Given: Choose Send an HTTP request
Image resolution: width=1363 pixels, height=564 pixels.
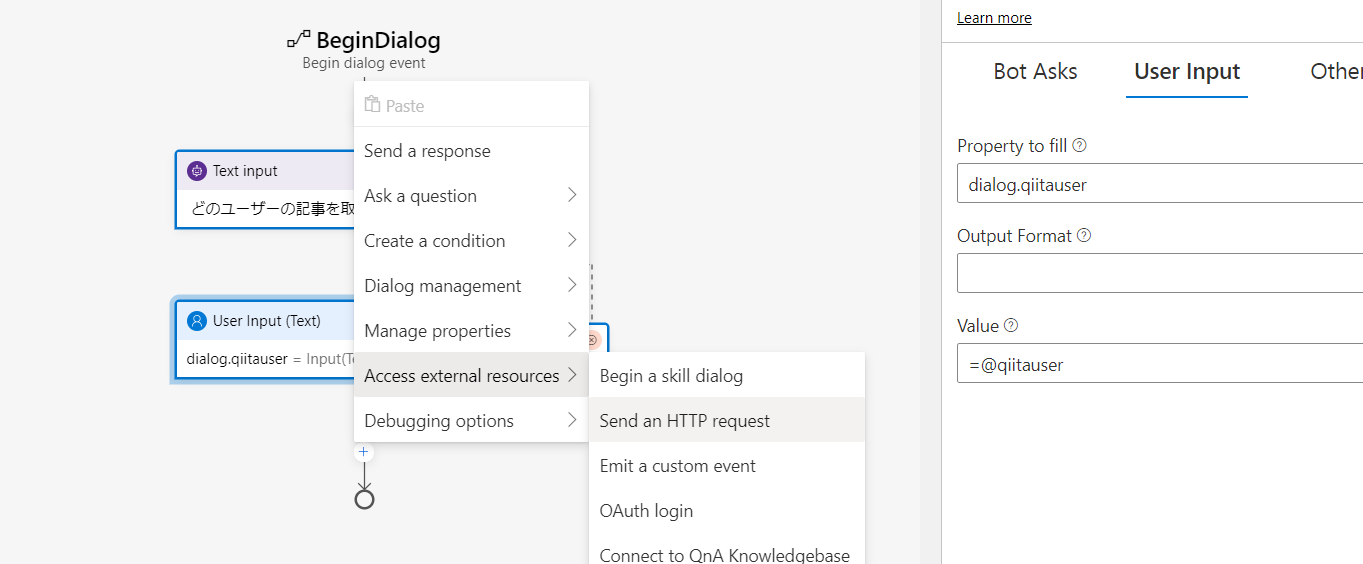Looking at the screenshot, I should coord(685,421).
